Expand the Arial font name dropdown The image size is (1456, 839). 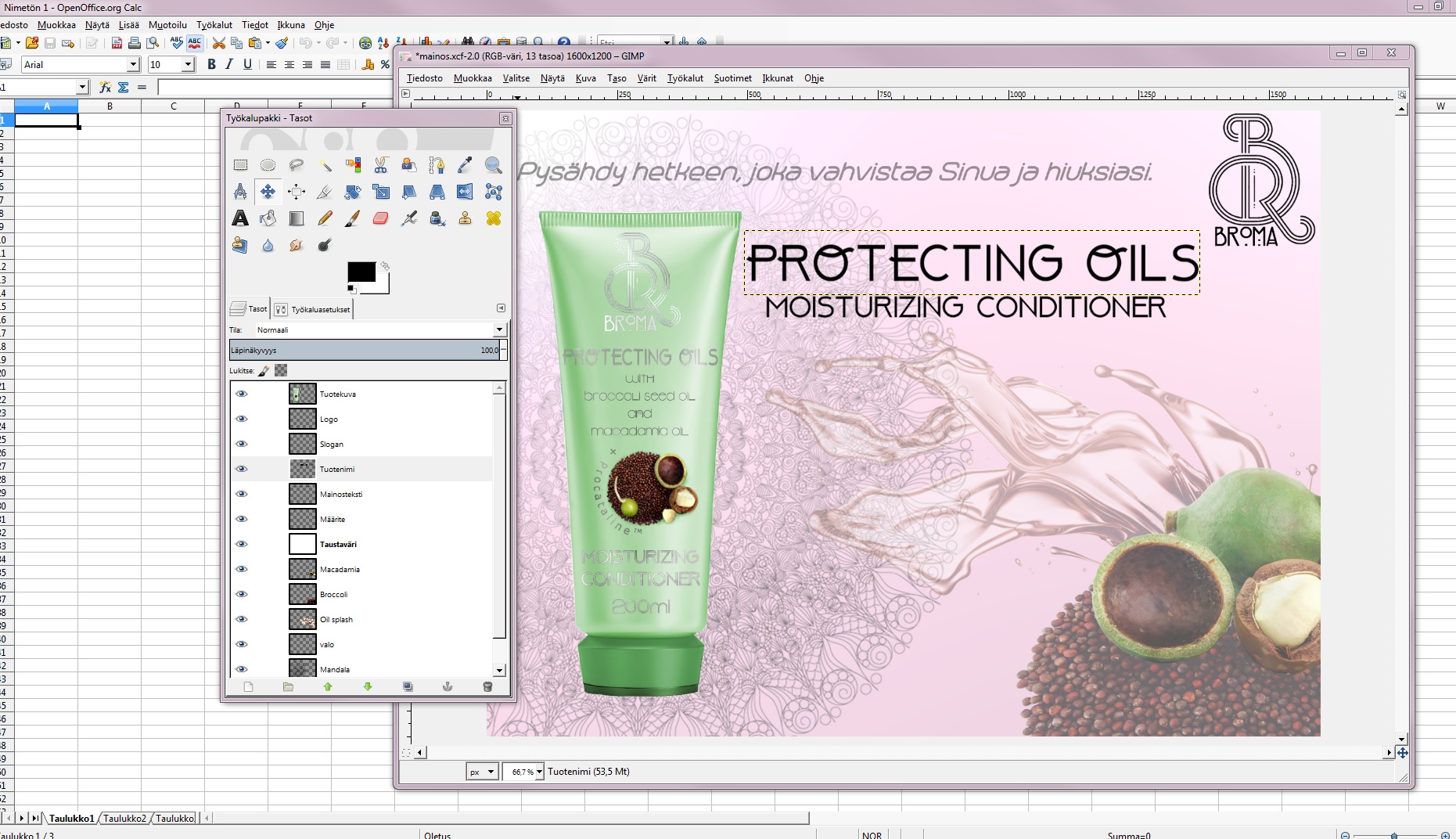(133, 65)
